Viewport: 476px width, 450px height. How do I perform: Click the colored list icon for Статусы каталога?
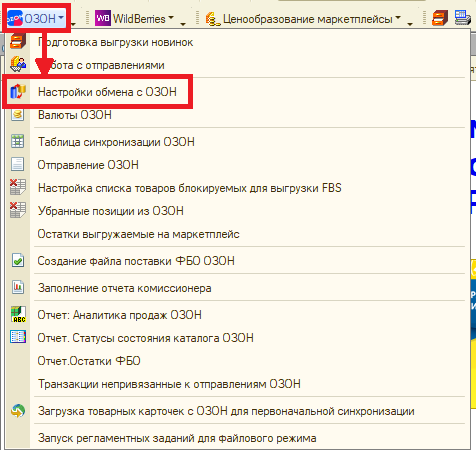click(18, 337)
